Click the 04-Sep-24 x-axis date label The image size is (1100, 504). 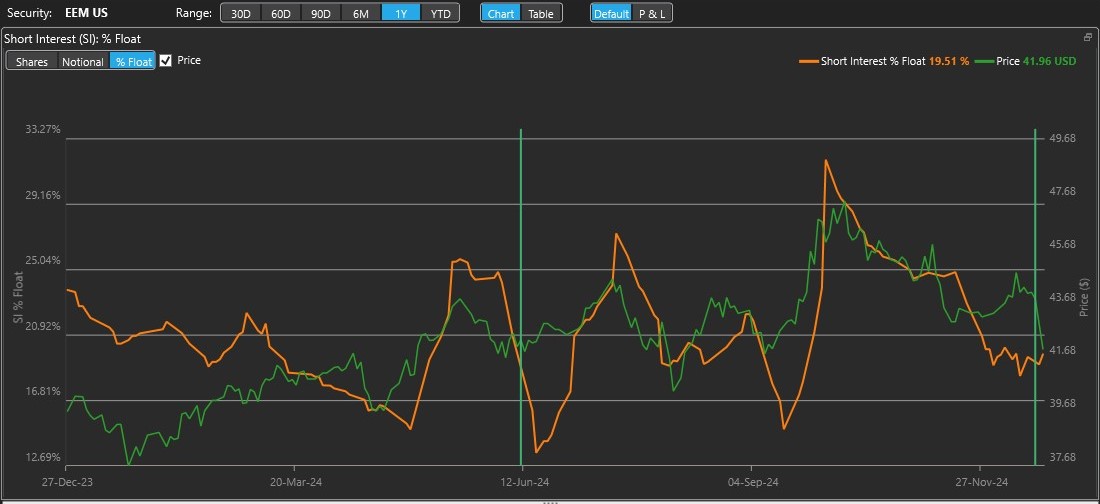tap(751, 482)
